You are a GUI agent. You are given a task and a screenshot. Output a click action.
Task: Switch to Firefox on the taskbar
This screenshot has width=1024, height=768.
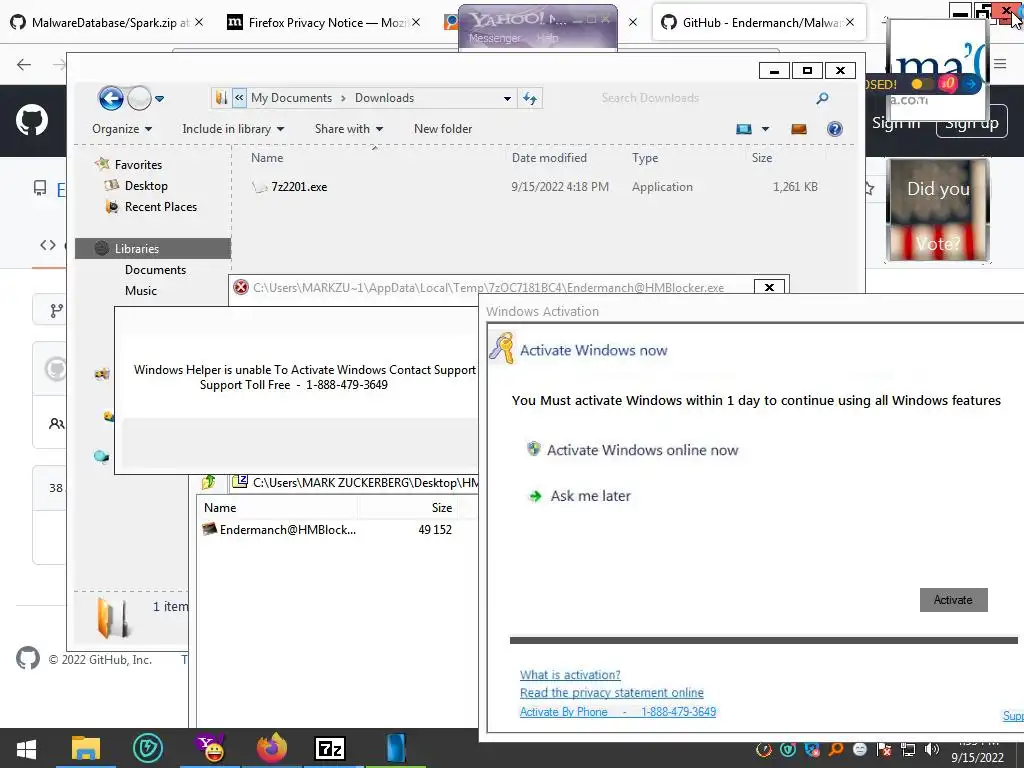coord(272,748)
